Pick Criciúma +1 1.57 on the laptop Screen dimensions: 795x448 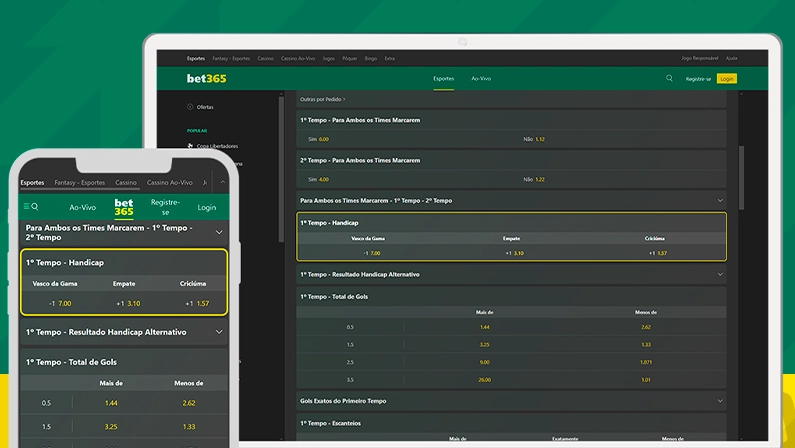(x=658, y=253)
